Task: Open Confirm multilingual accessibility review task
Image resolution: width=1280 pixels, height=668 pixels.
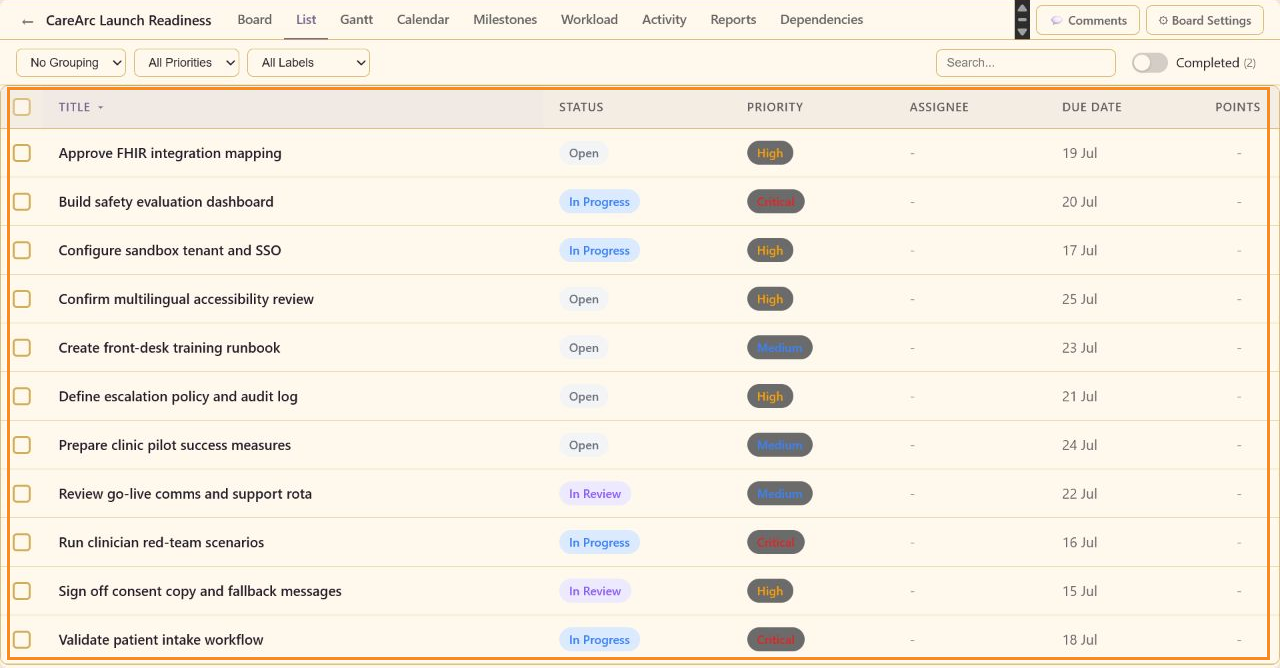Action: pos(186,299)
